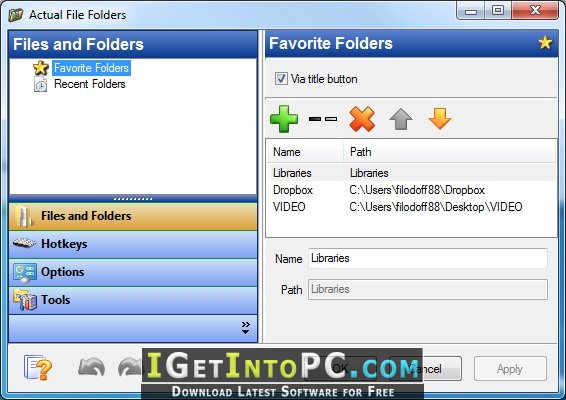Delete item with the orange X icon
The image size is (566, 400).
362,119
